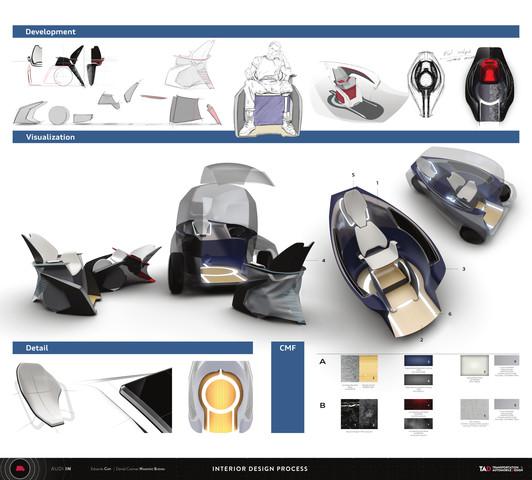Click the red circular logo in footer

17,469
